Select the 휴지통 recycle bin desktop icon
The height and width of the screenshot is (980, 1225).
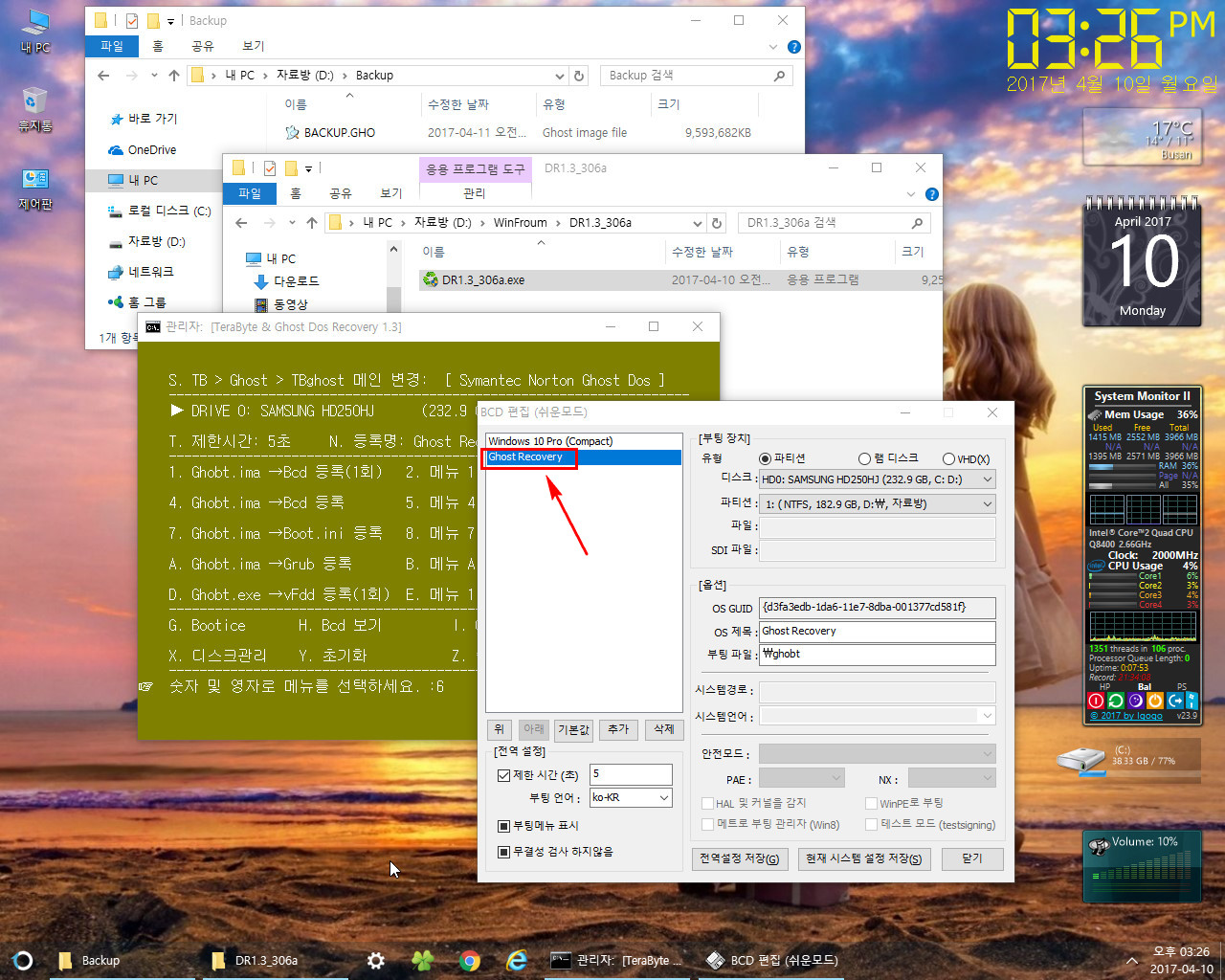click(x=35, y=109)
